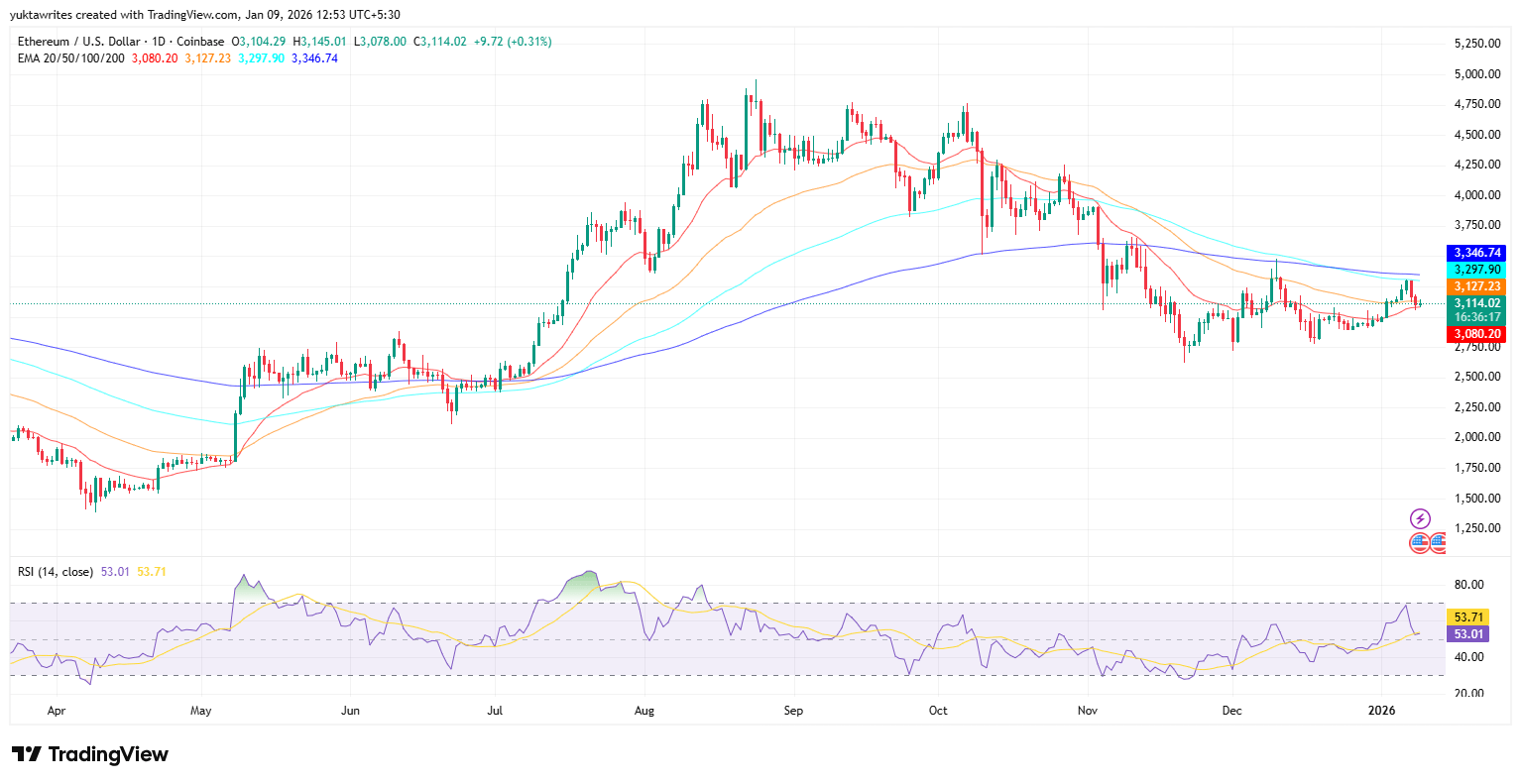1521x784 pixels.
Task: Click the 2026 label on the time axis
Action: pos(1382,711)
